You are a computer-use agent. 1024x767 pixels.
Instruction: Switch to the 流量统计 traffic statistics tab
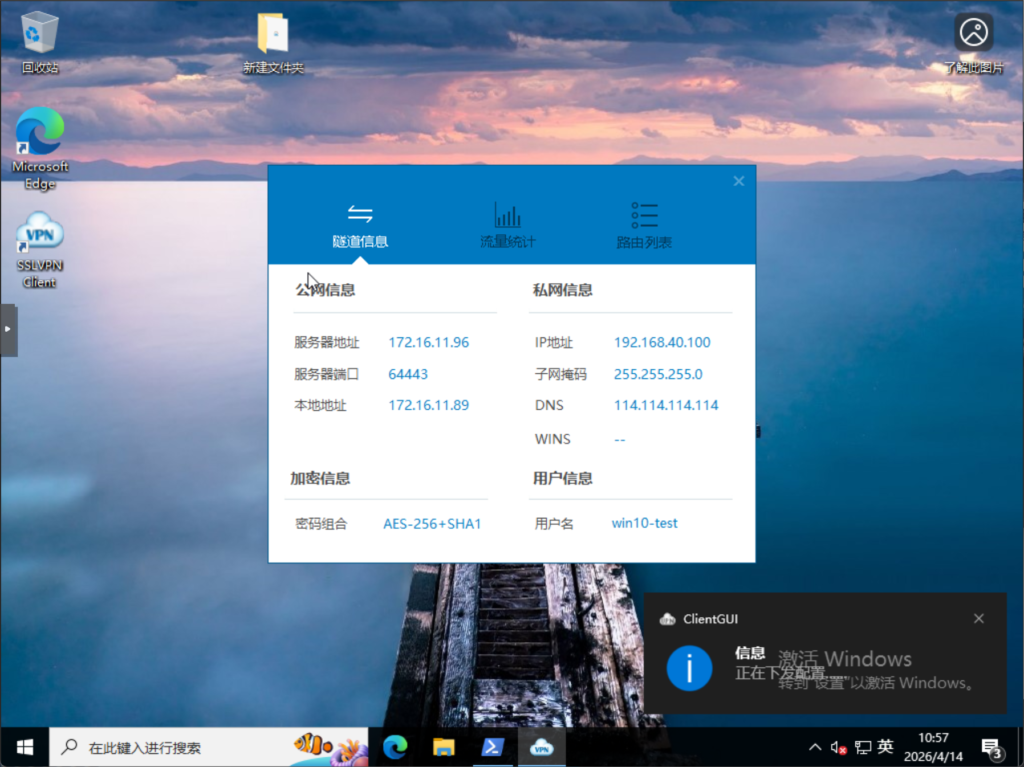pyautogui.click(x=508, y=224)
